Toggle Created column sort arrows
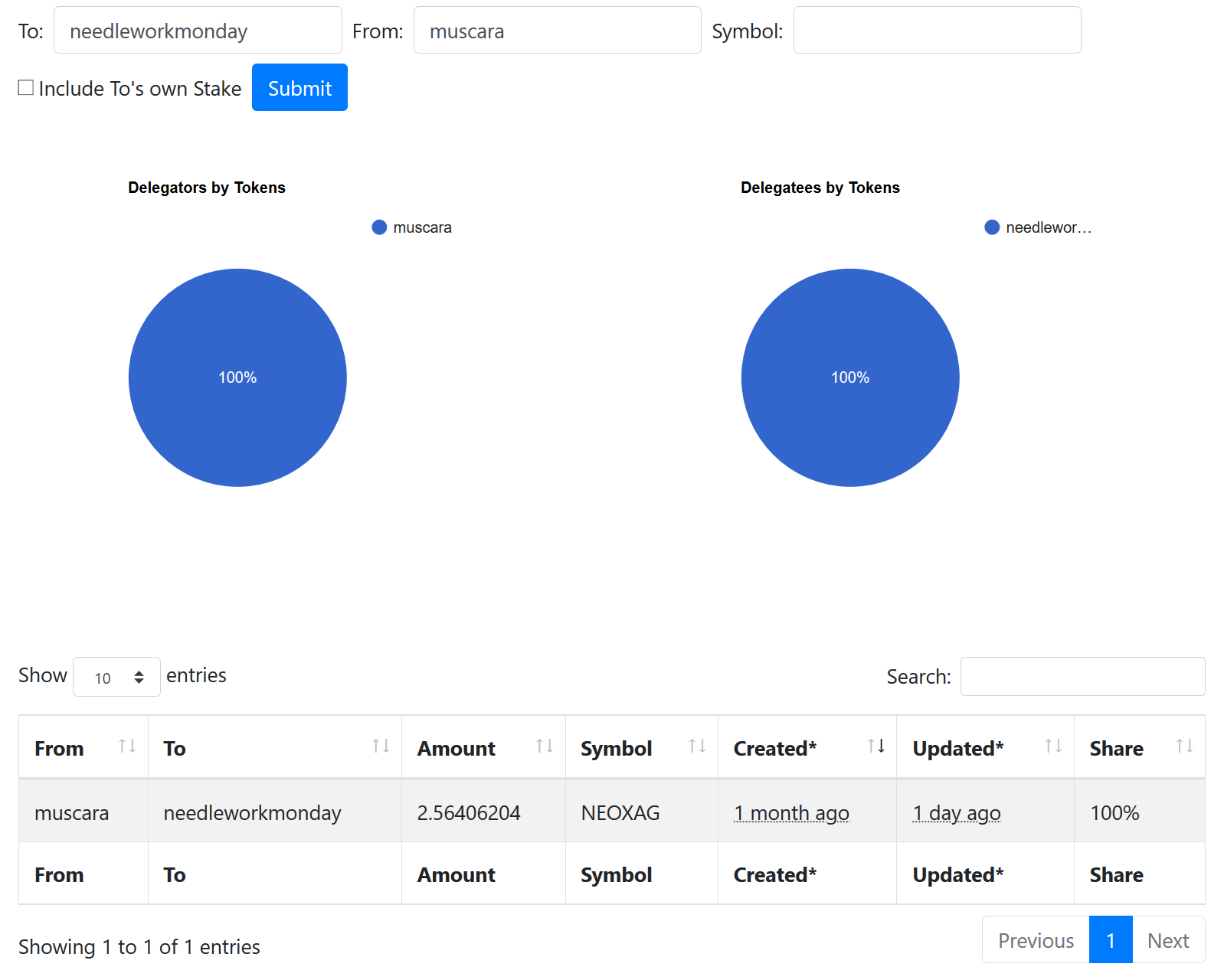The width and height of the screenshot is (1224, 980). 876,746
